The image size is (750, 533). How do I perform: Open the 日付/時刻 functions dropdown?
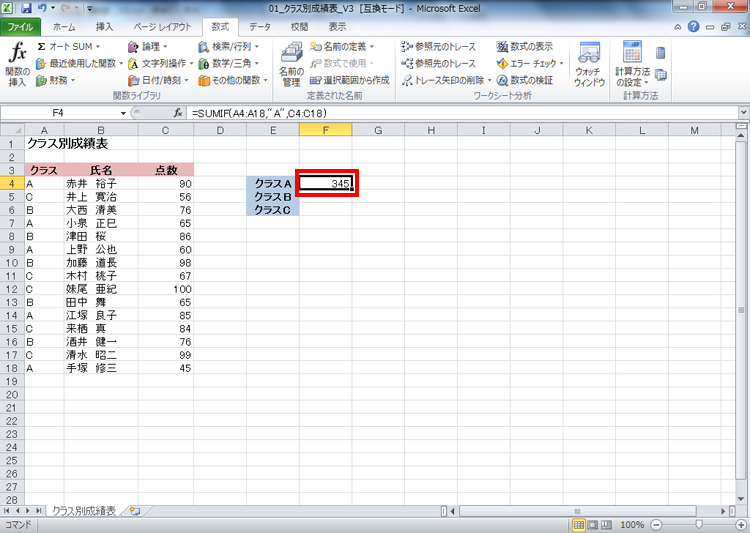[159, 80]
